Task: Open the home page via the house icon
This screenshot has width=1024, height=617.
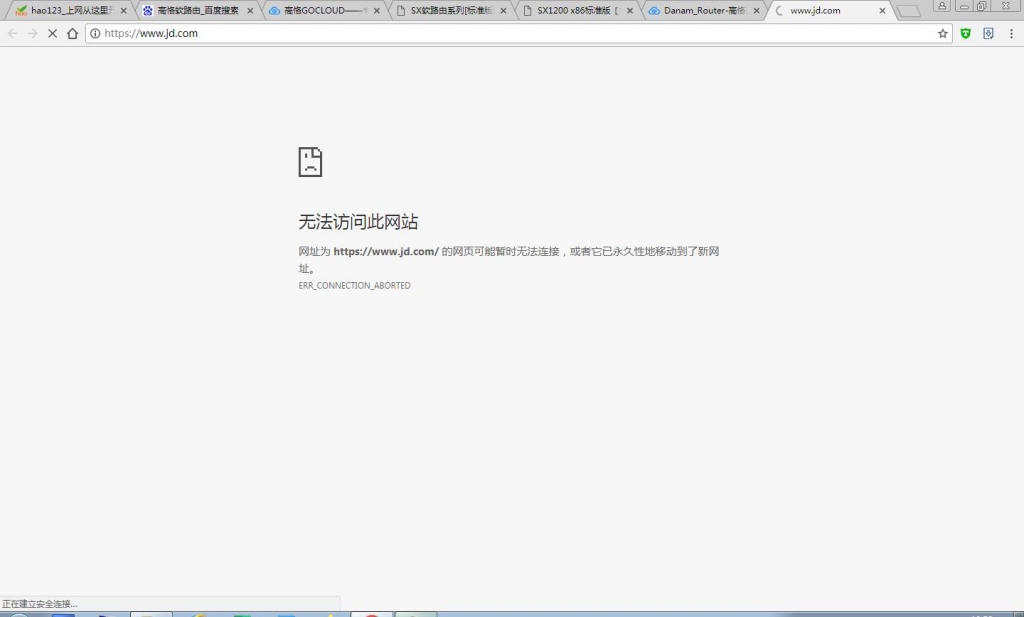Action: tap(72, 33)
